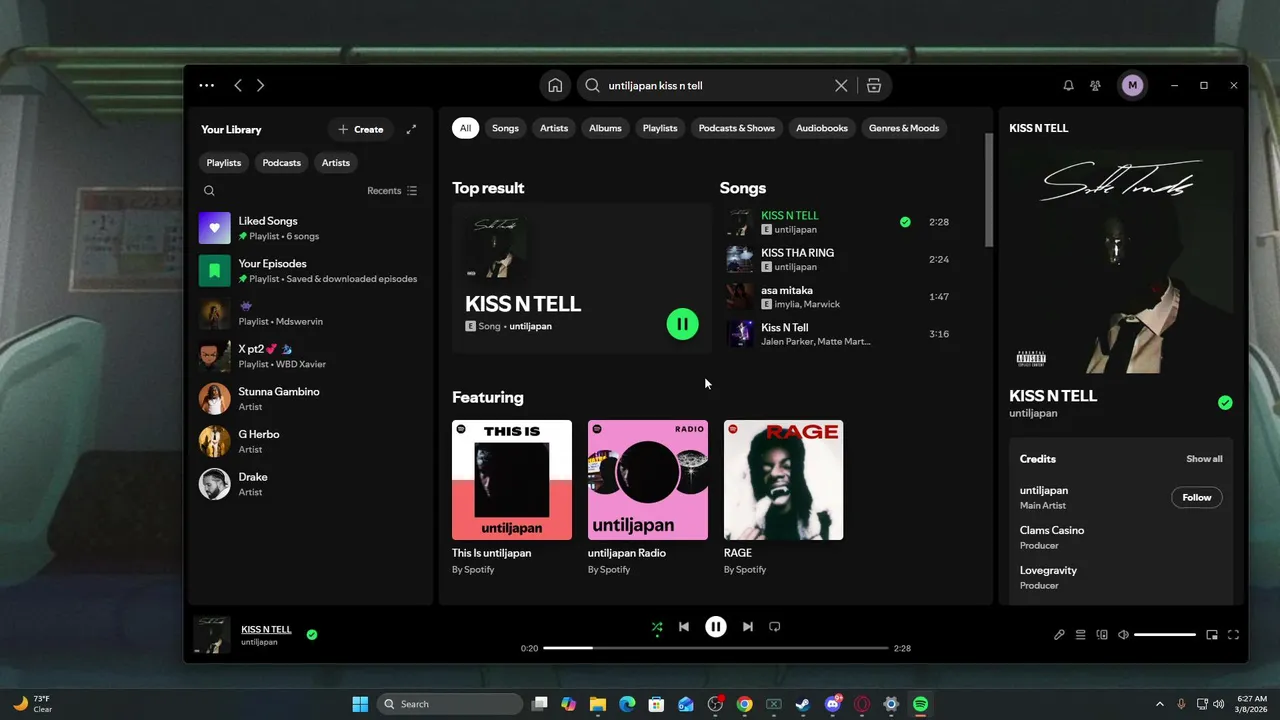The height and width of the screenshot is (720, 1280).
Task: Open the profile avatar menu
Action: pos(1132,86)
